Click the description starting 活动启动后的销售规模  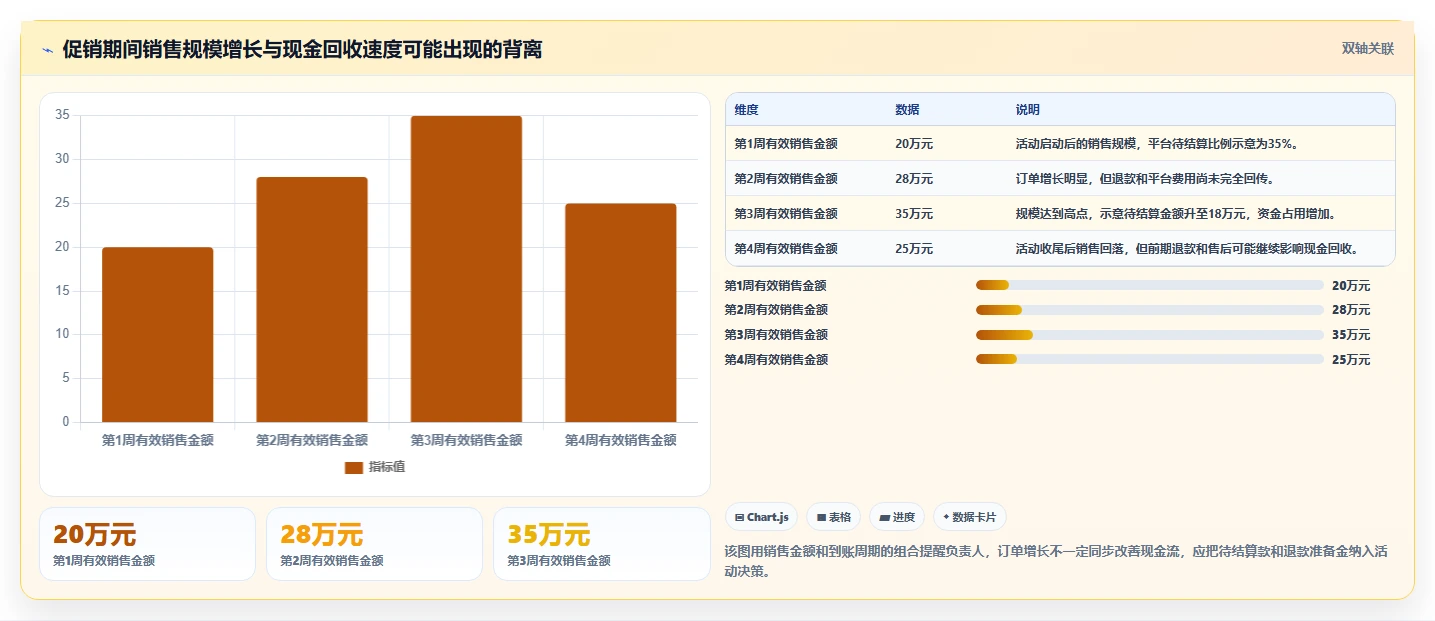click(1157, 144)
